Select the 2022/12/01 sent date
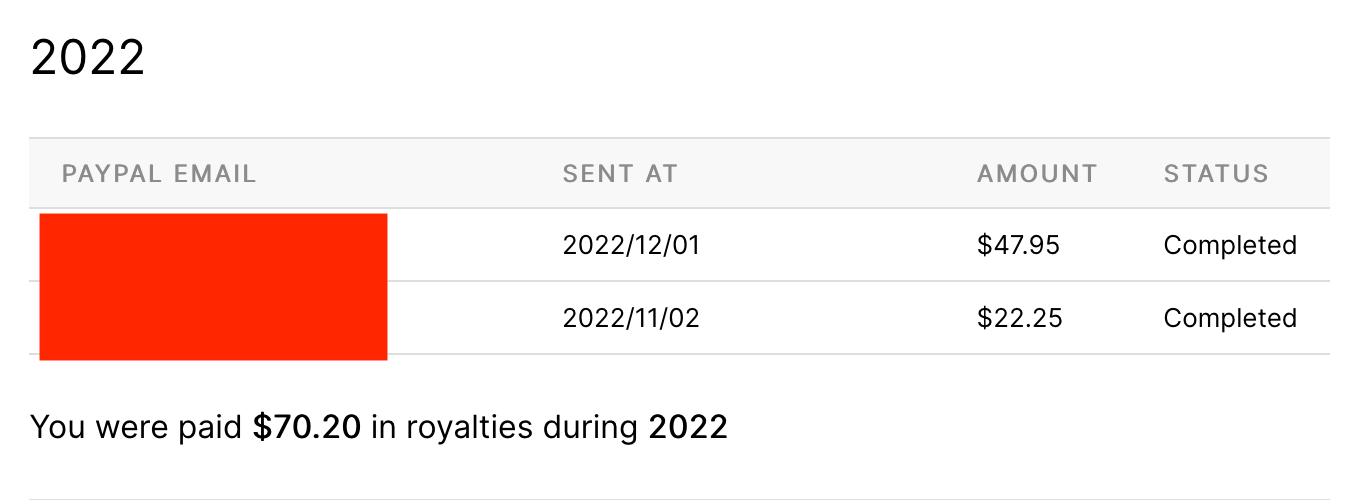 (x=631, y=245)
